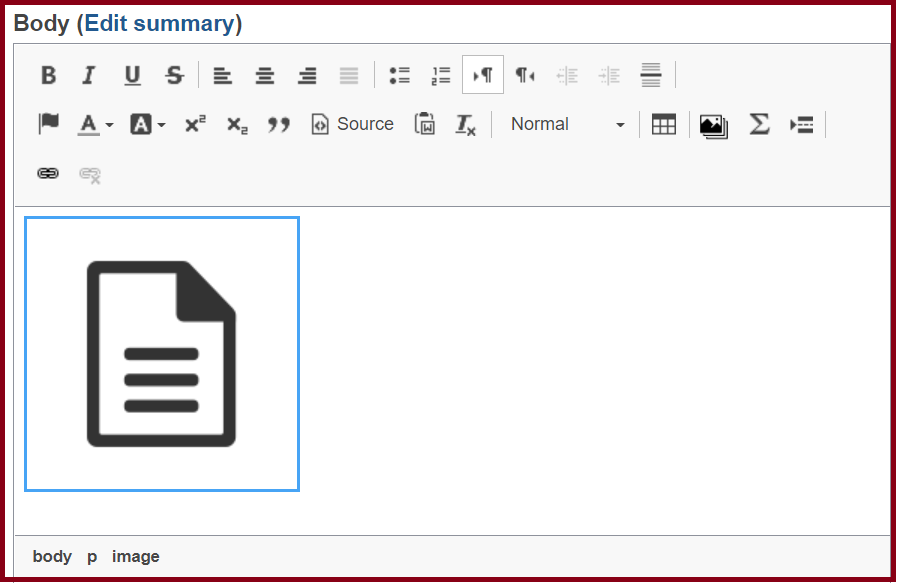Toggle bold formatting

[x=48, y=75]
